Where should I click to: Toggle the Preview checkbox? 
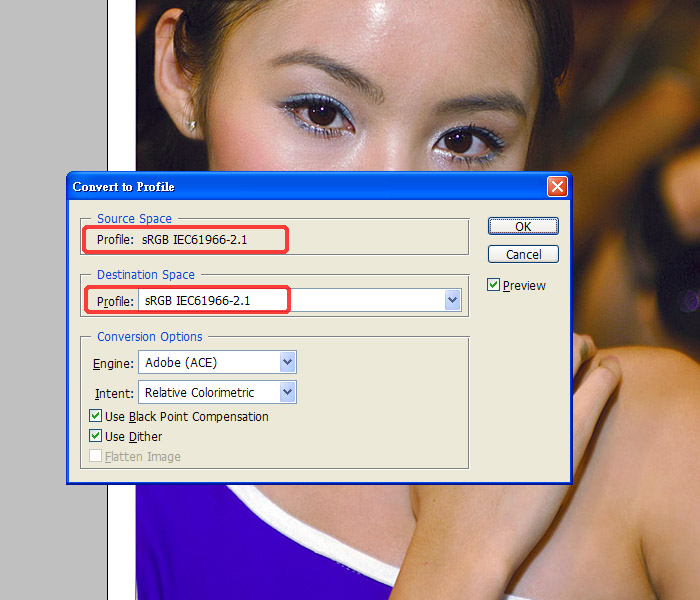click(494, 286)
